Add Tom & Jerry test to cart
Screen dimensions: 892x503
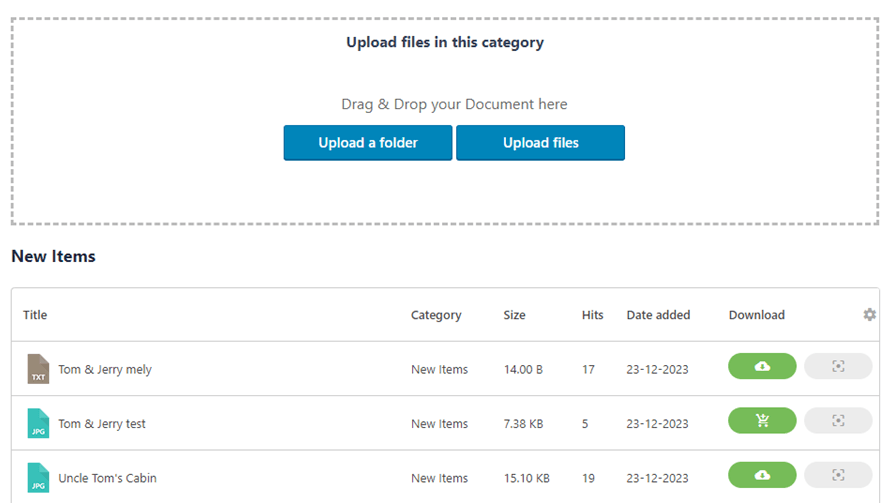click(762, 421)
